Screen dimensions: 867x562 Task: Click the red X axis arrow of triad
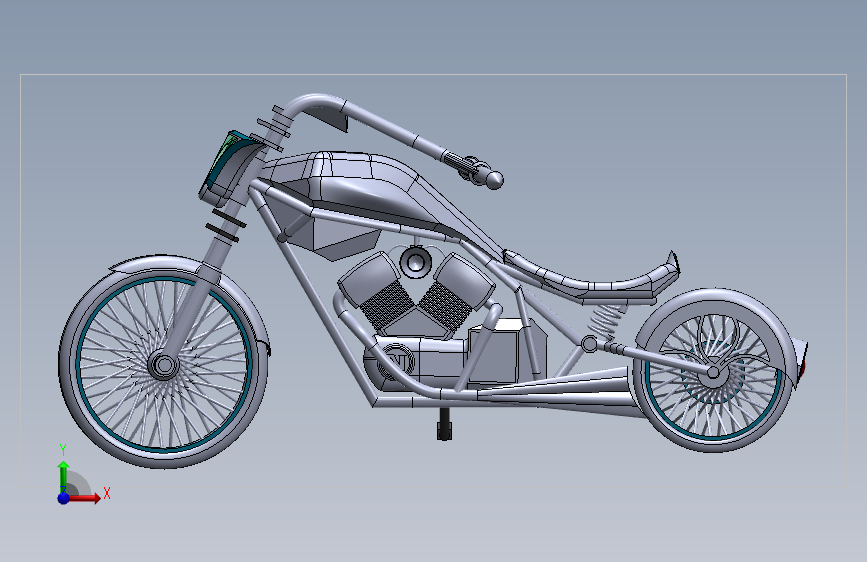[86, 498]
